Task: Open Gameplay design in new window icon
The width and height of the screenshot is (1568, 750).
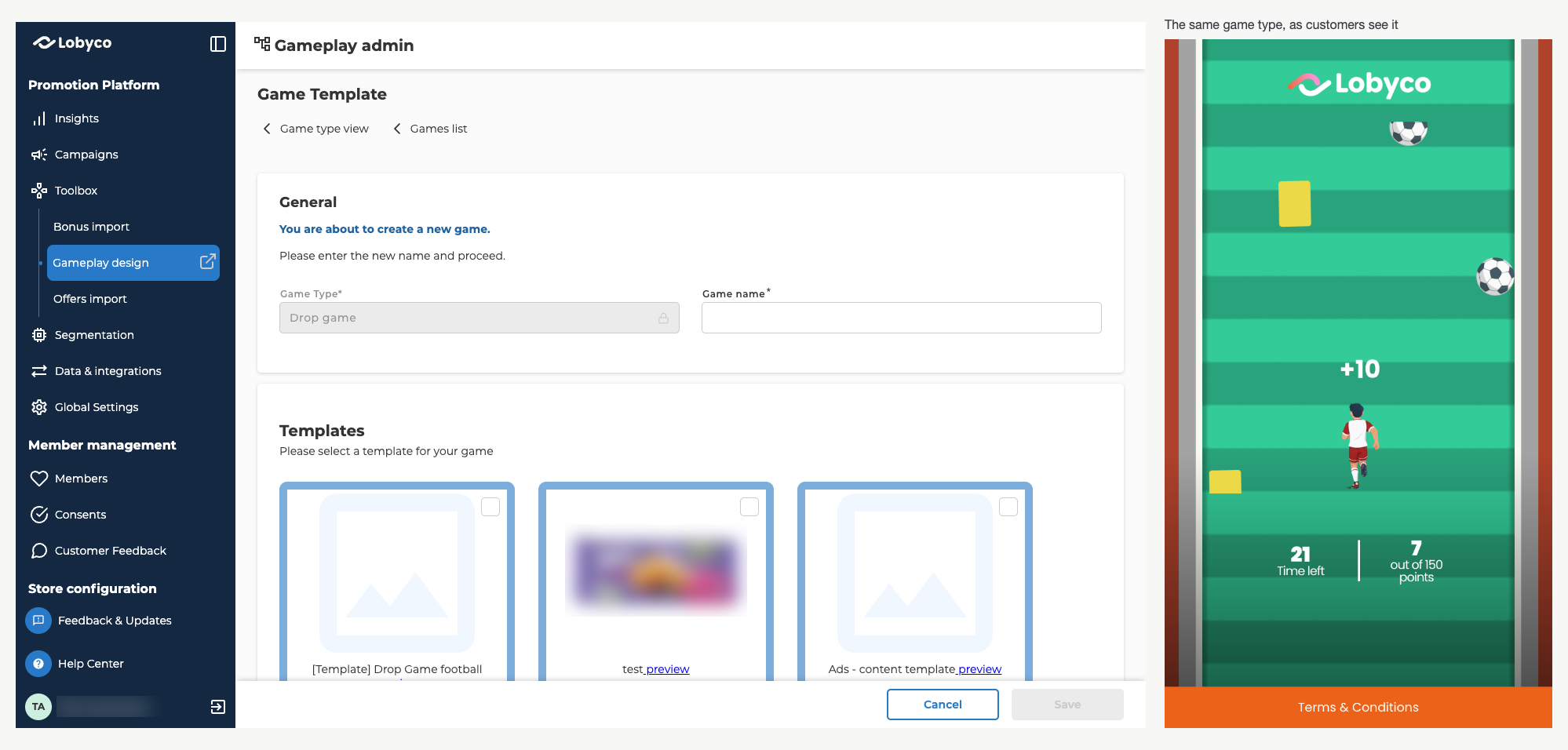Action: (x=207, y=262)
